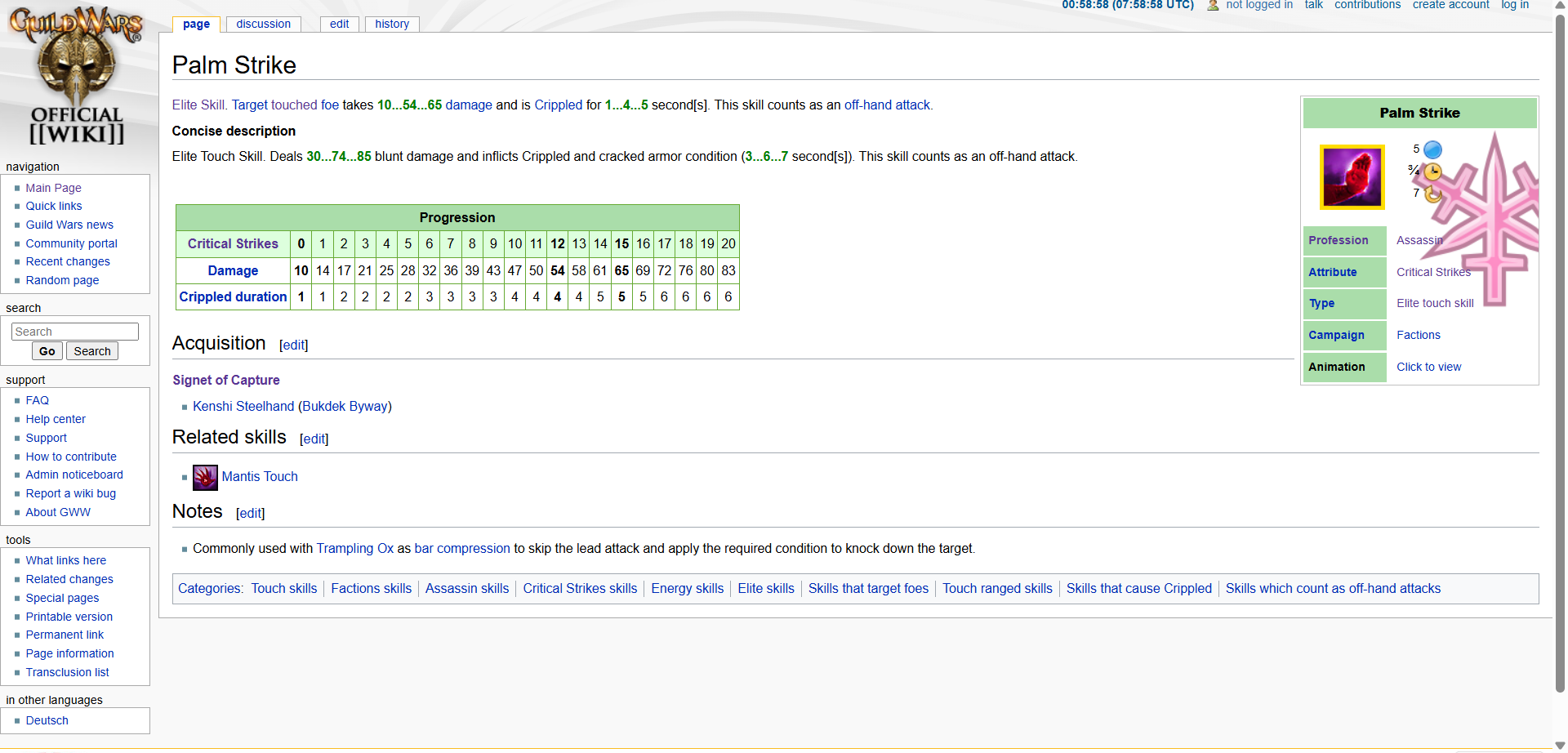Open the Touch skills category
The width and height of the screenshot is (1568, 753).
284,588
